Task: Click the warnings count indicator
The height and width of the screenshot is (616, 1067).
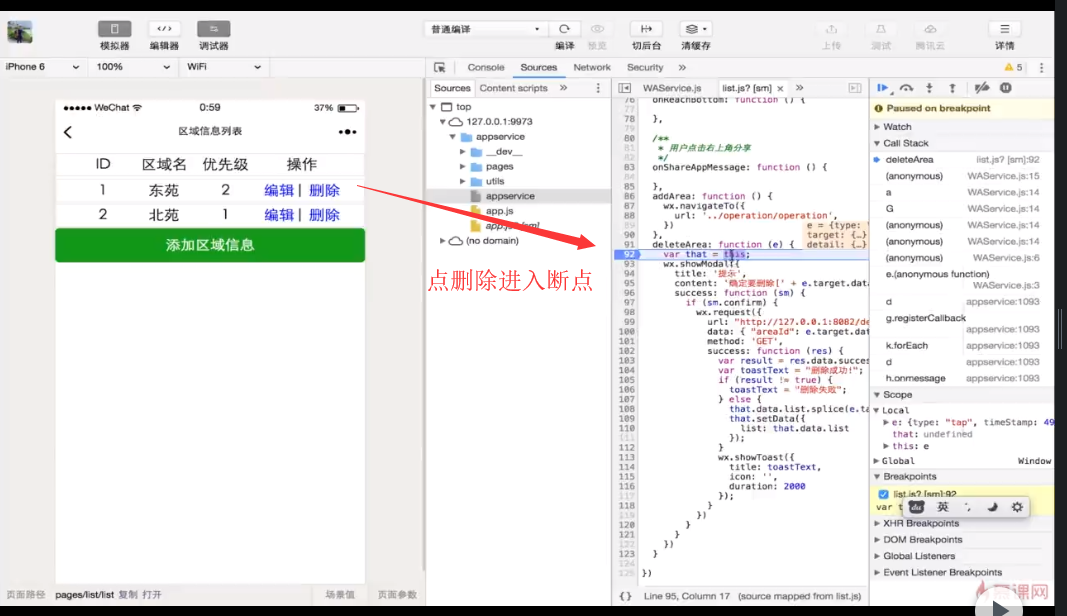Action: 1013,67
